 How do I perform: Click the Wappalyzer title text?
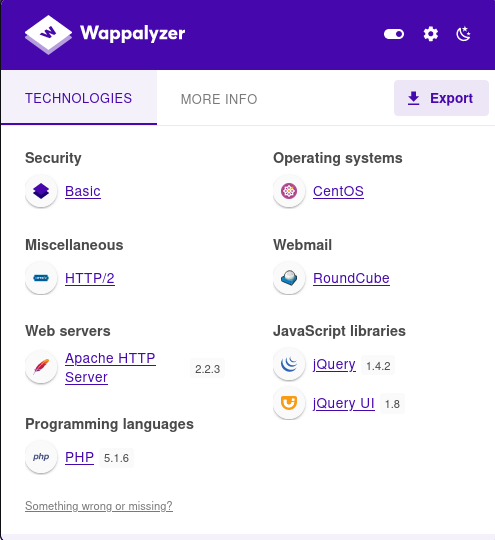[133, 33]
